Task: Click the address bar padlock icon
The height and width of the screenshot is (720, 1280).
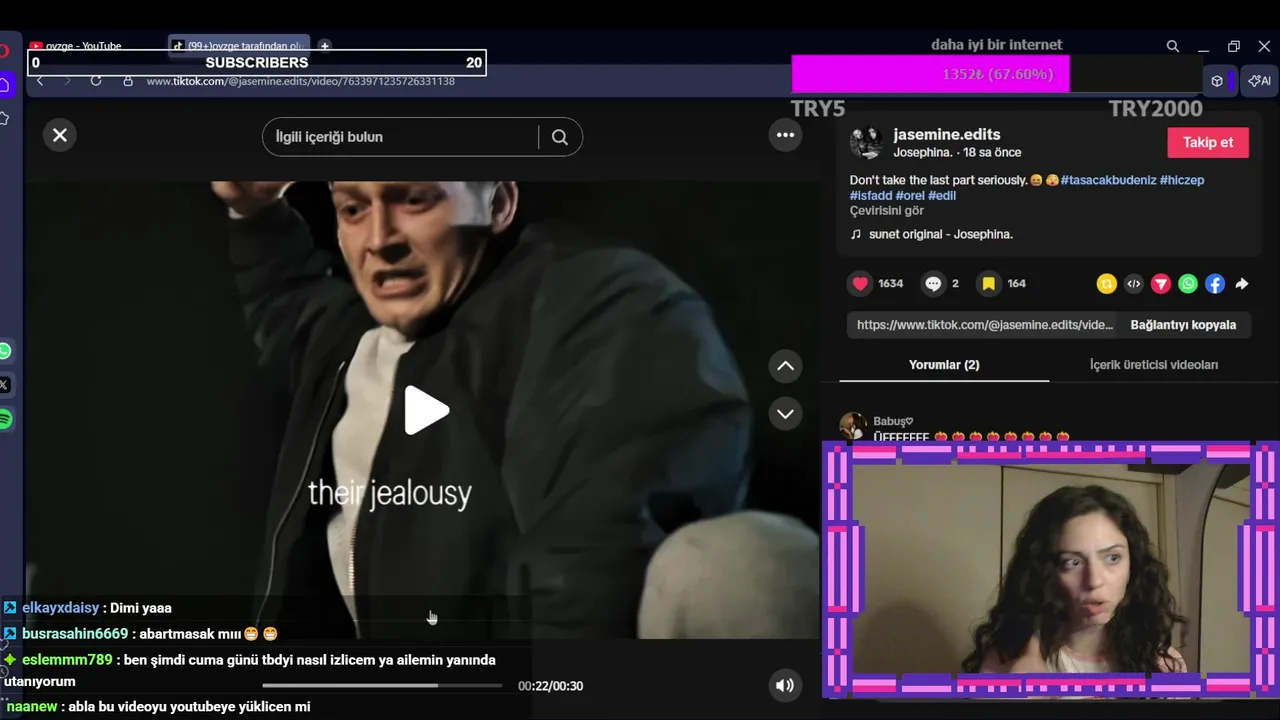Action: pyautogui.click(x=128, y=81)
